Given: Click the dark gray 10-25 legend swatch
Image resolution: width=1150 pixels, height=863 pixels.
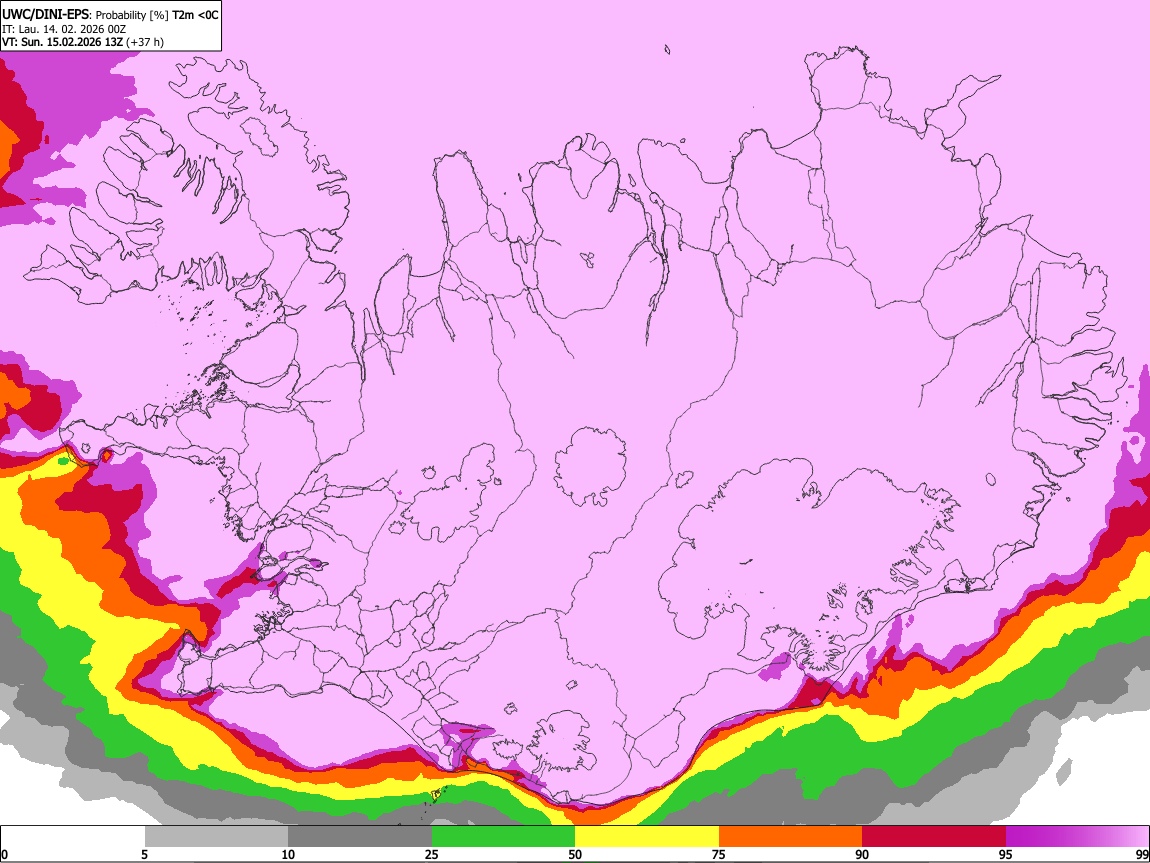Looking at the screenshot, I should click(359, 837).
